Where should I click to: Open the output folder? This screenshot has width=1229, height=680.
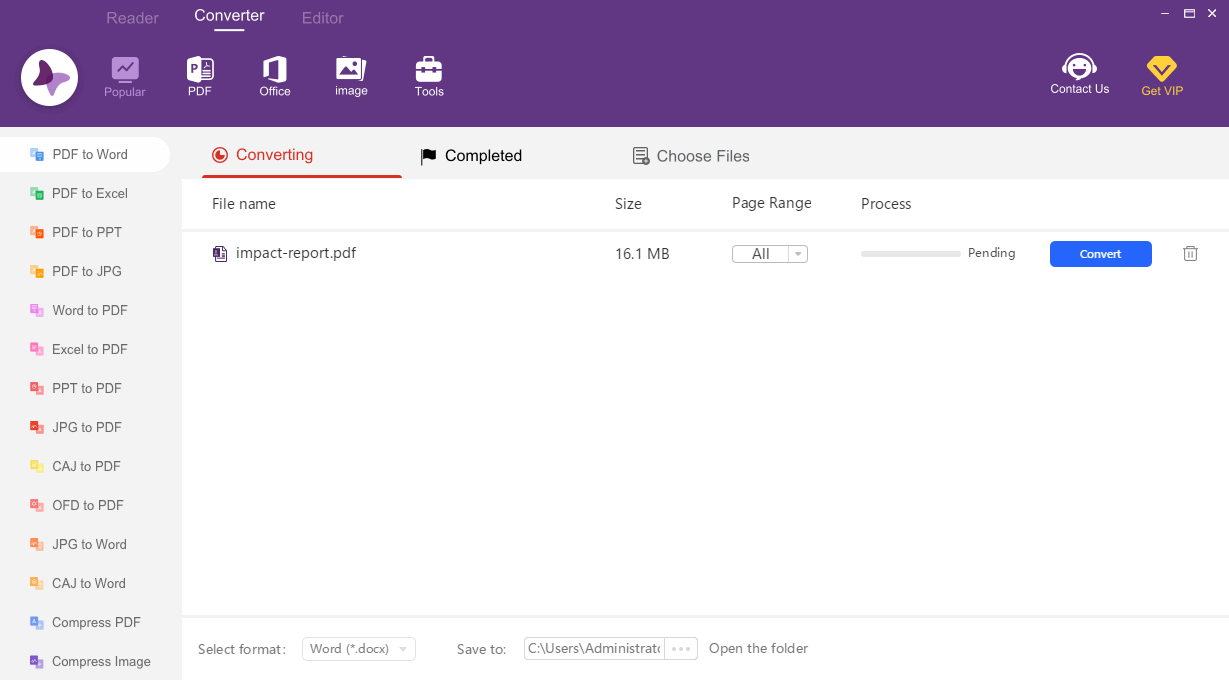click(758, 648)
